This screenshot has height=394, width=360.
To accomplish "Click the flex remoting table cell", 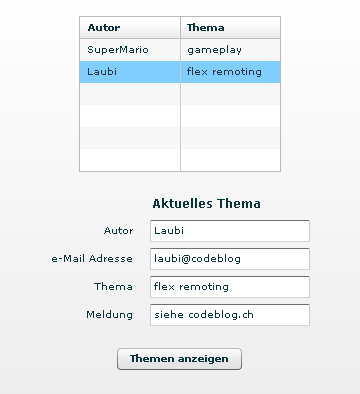I will point(230,72).
